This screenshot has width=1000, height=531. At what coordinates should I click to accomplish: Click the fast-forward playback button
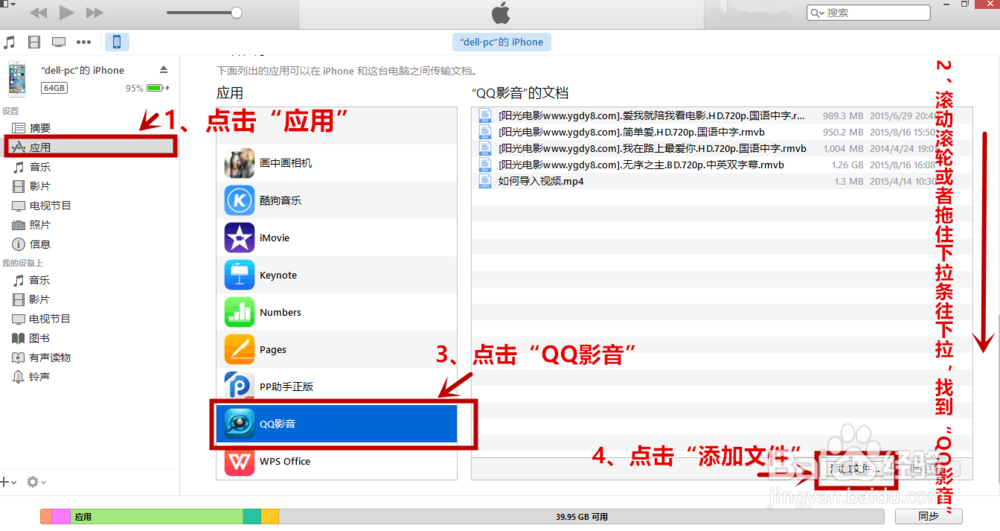pos(94,12)
